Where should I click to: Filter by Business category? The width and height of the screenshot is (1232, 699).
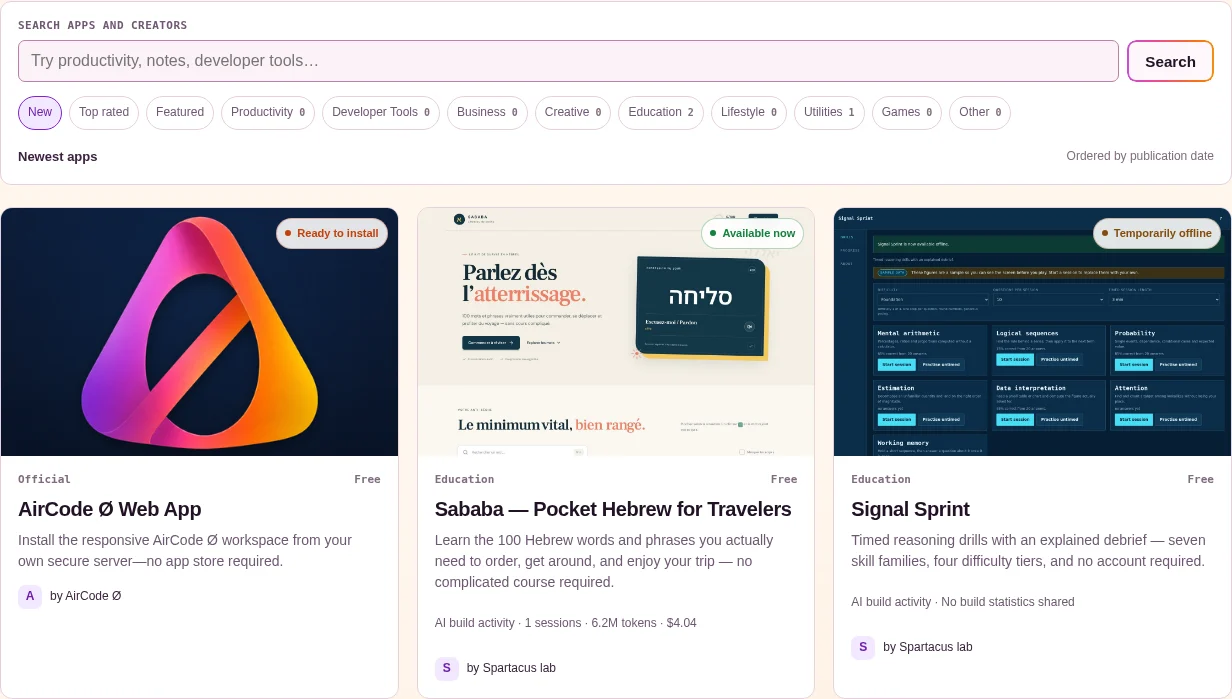[487, 112]
